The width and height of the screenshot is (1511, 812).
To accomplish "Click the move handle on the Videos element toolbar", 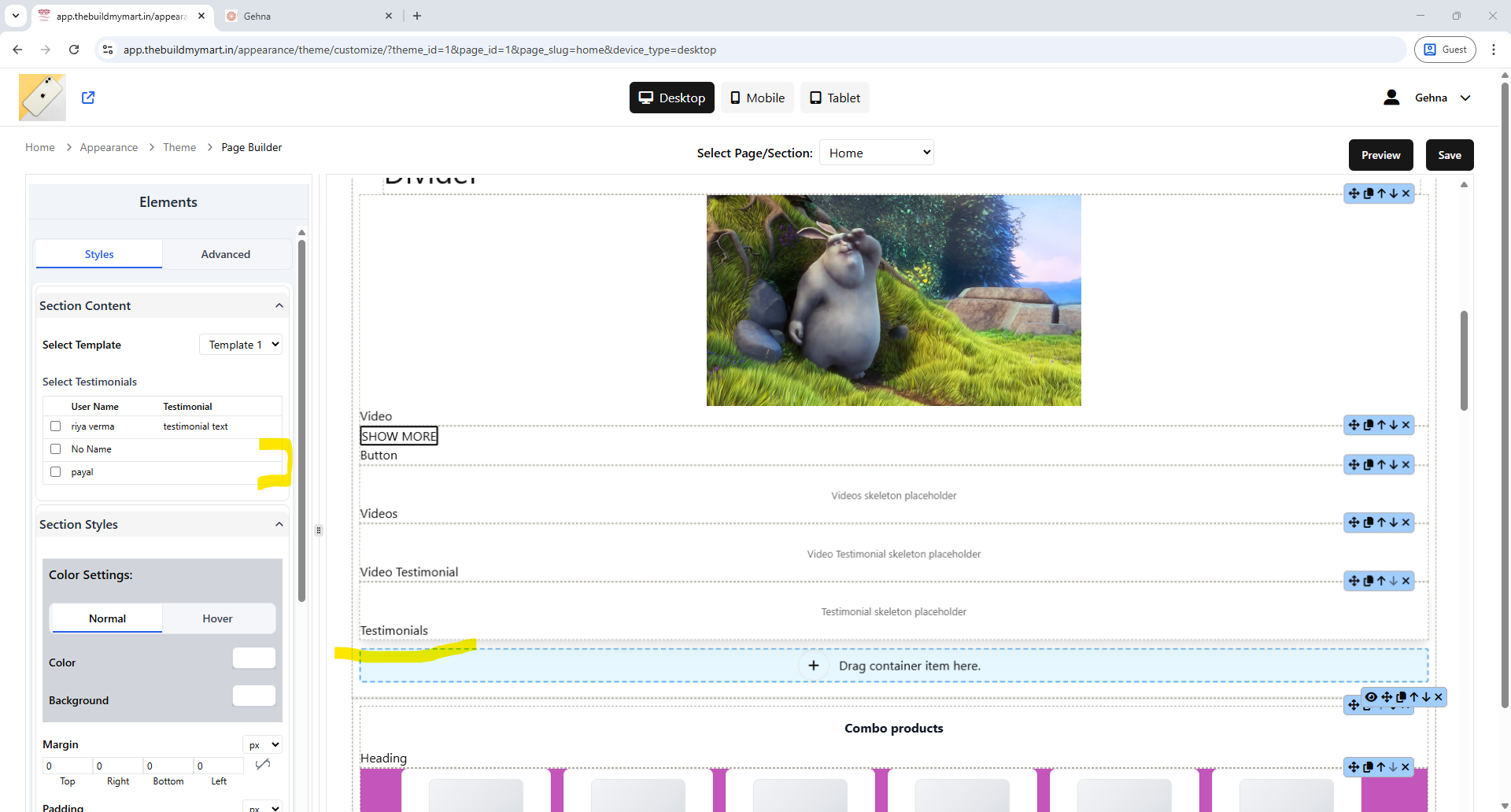I will pyautogui.click(x=1354, y=464).
